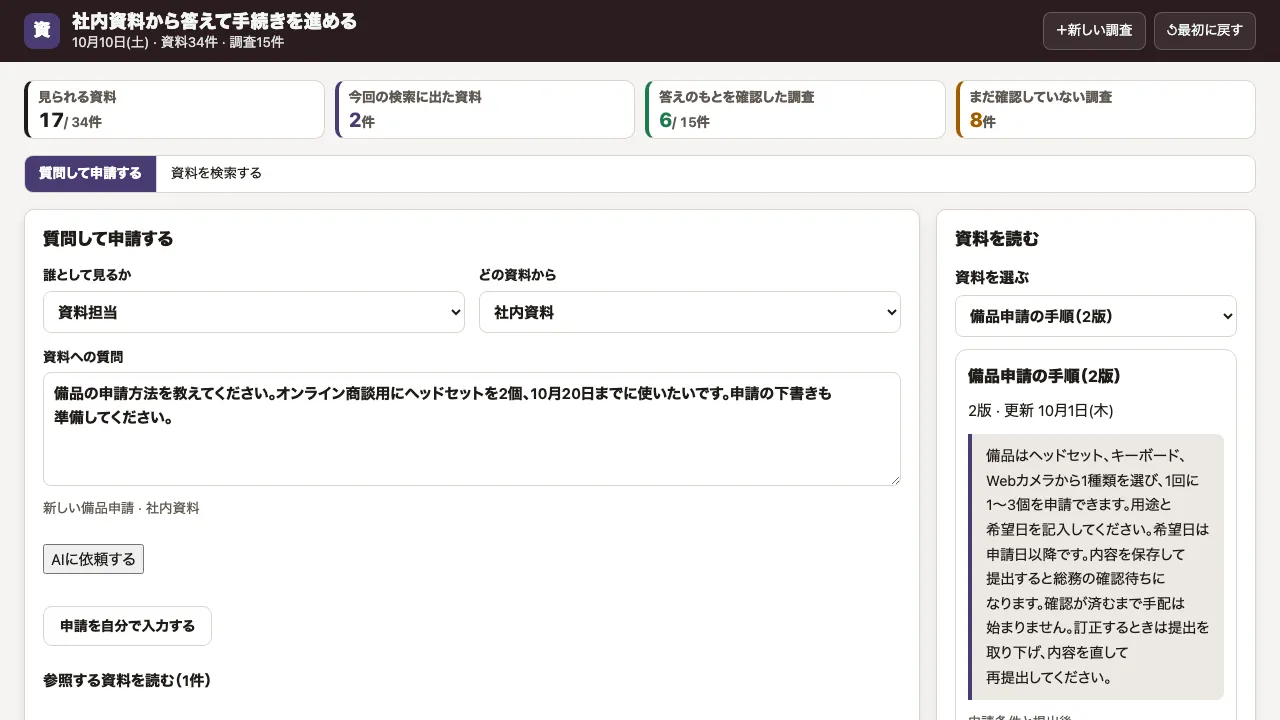
Task: Click the quoted 備品はヘッドセット procedure text
Action: (1096, 566)
